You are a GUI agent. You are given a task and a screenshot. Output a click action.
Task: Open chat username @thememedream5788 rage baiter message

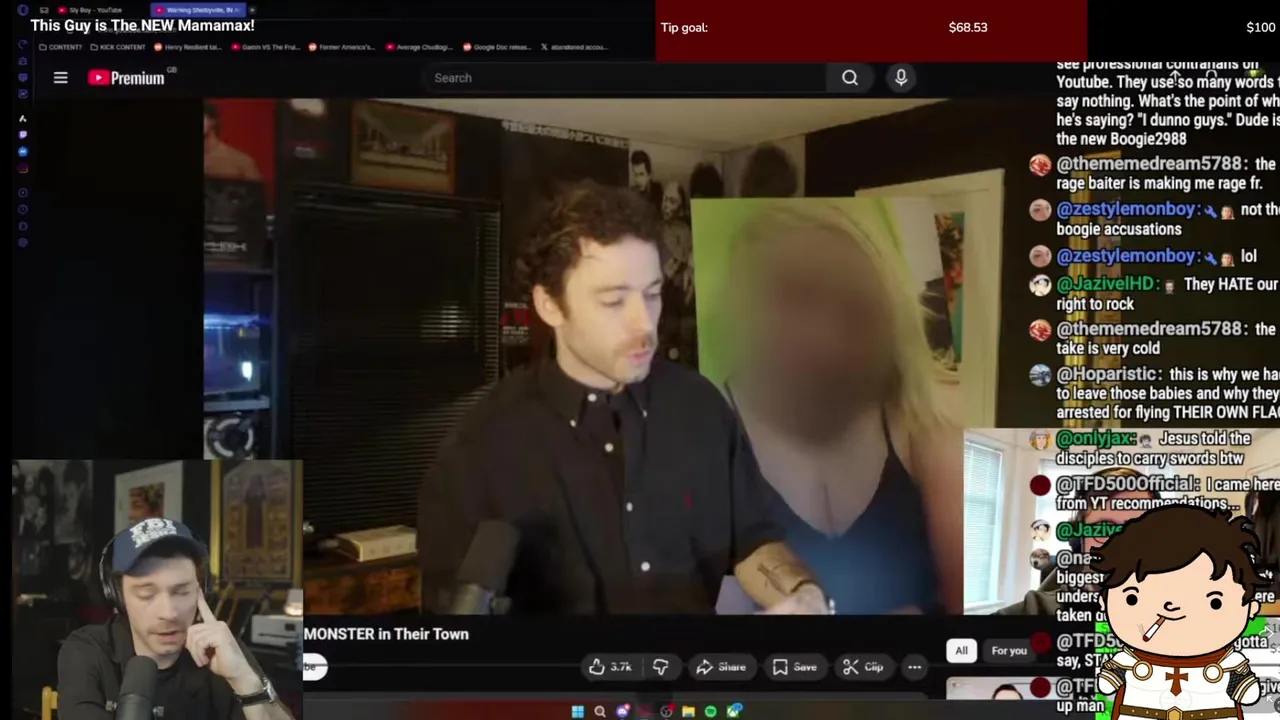[1149, 164]
